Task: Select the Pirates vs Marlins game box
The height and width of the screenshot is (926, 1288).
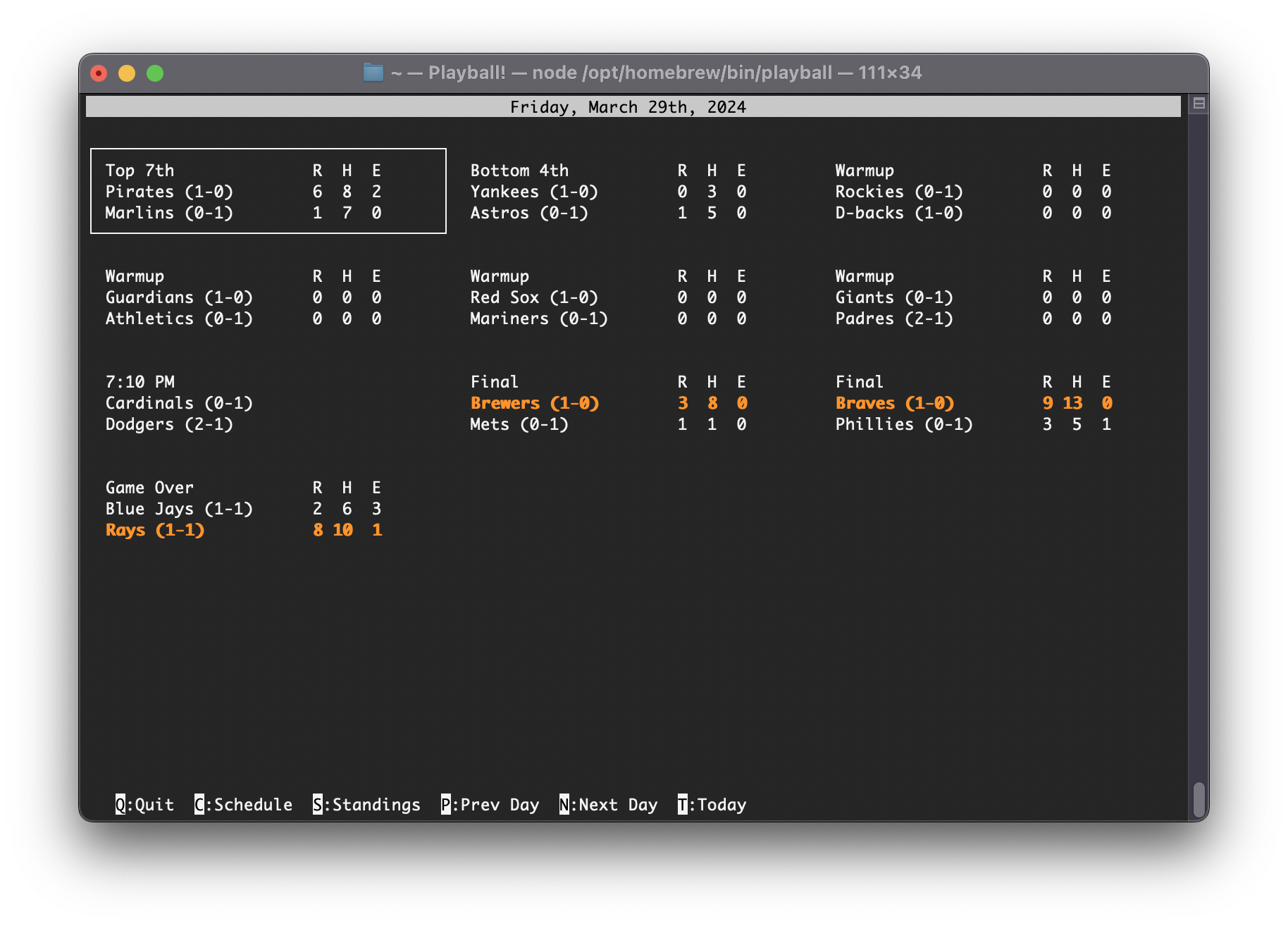Action: [268, 191]
